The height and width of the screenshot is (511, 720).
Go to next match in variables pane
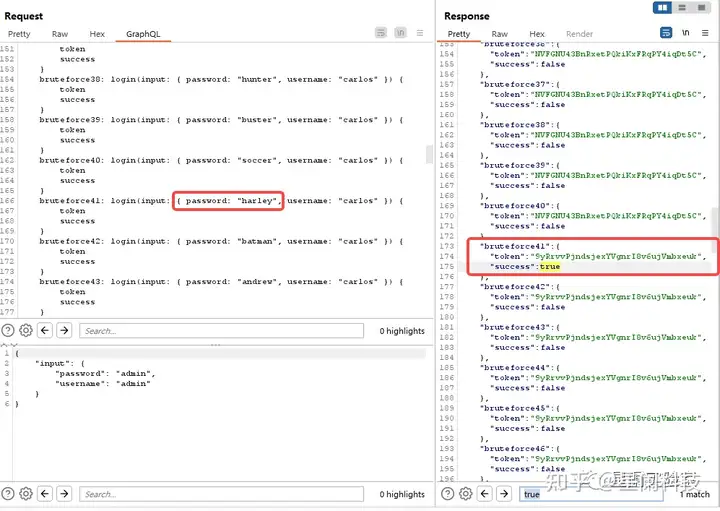click(64, 494)
